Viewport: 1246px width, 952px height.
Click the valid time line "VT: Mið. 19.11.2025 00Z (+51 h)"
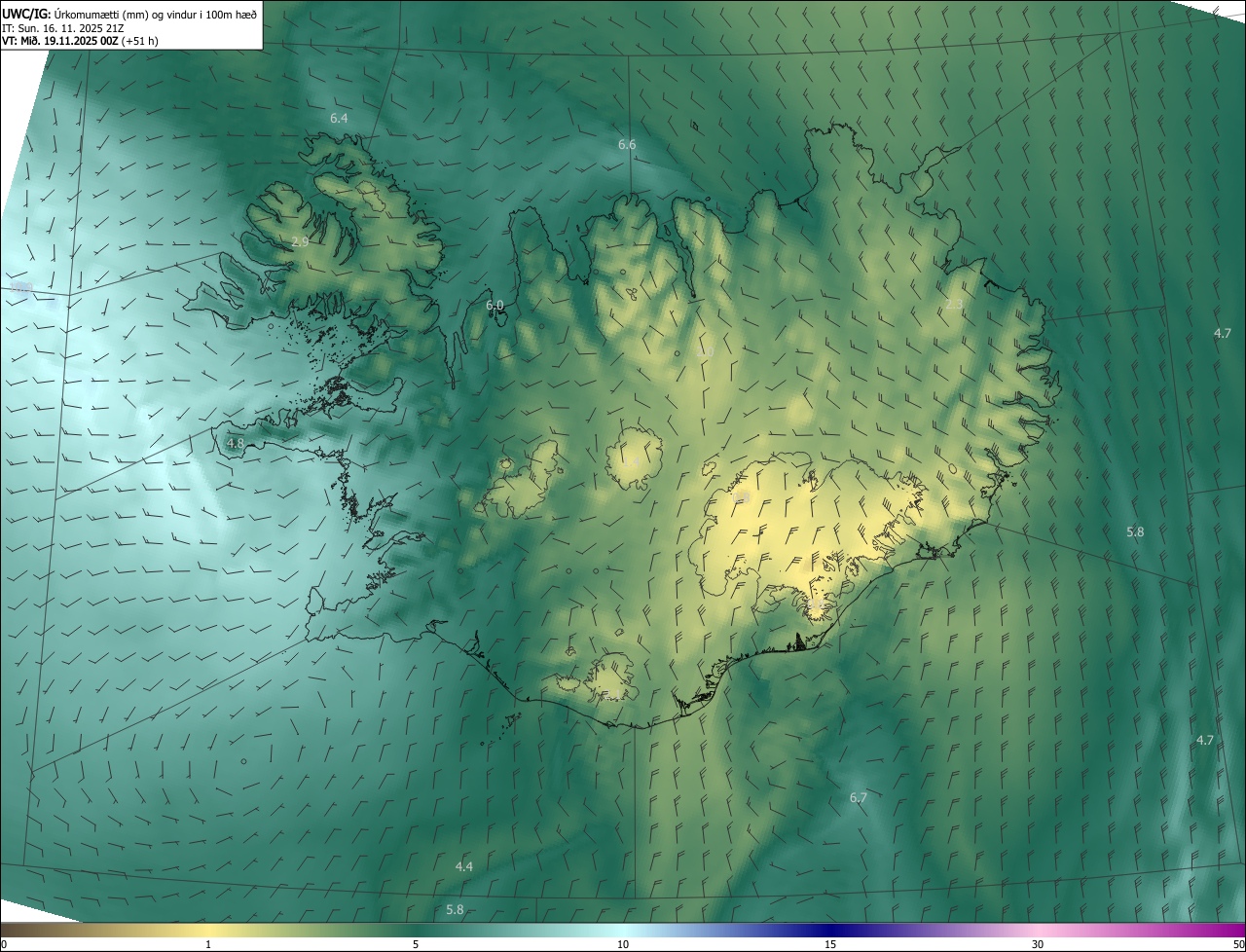coord(81,41)
